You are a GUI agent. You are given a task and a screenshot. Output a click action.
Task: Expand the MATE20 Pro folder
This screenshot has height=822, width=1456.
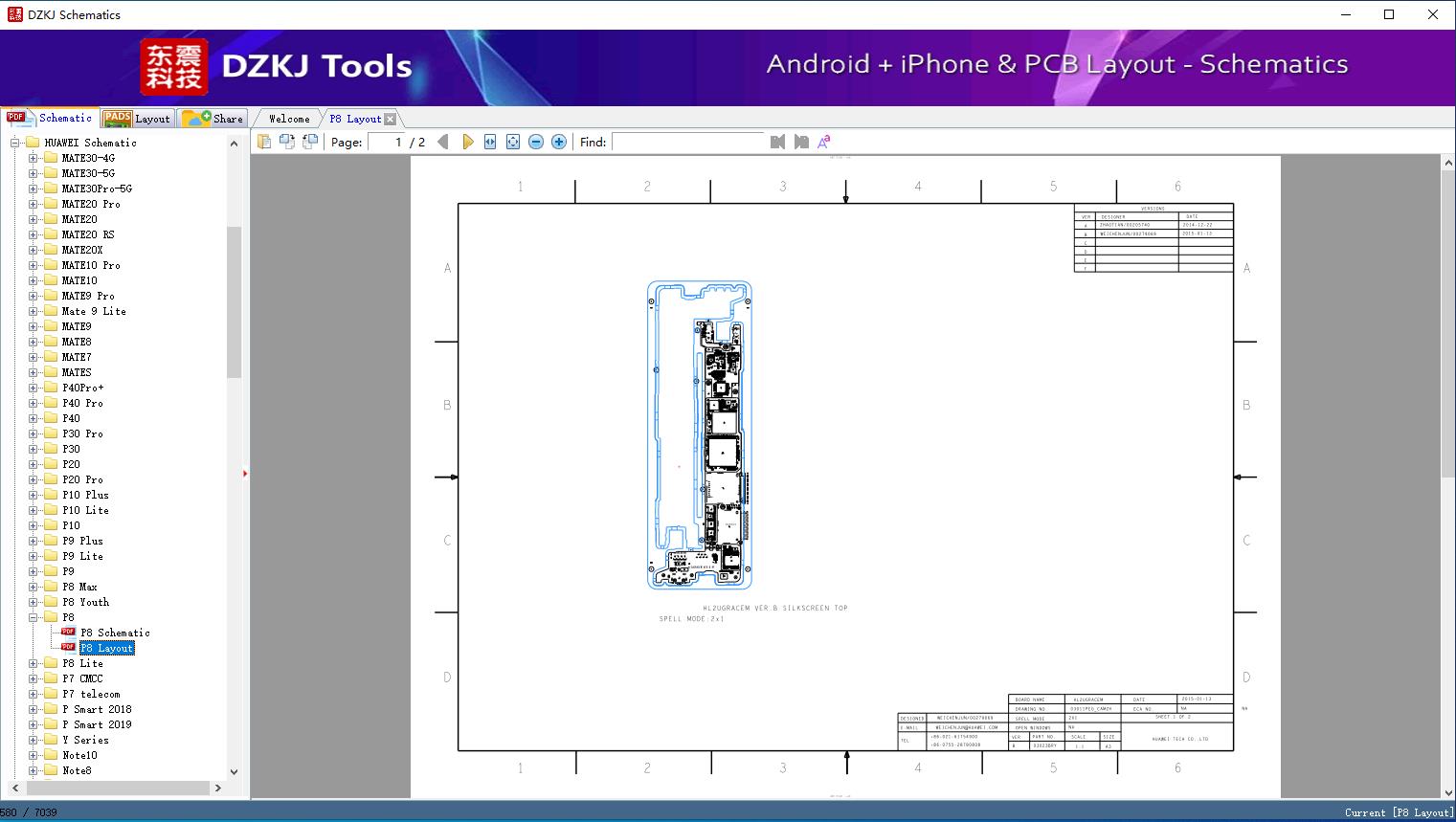[x=34, y=204]
